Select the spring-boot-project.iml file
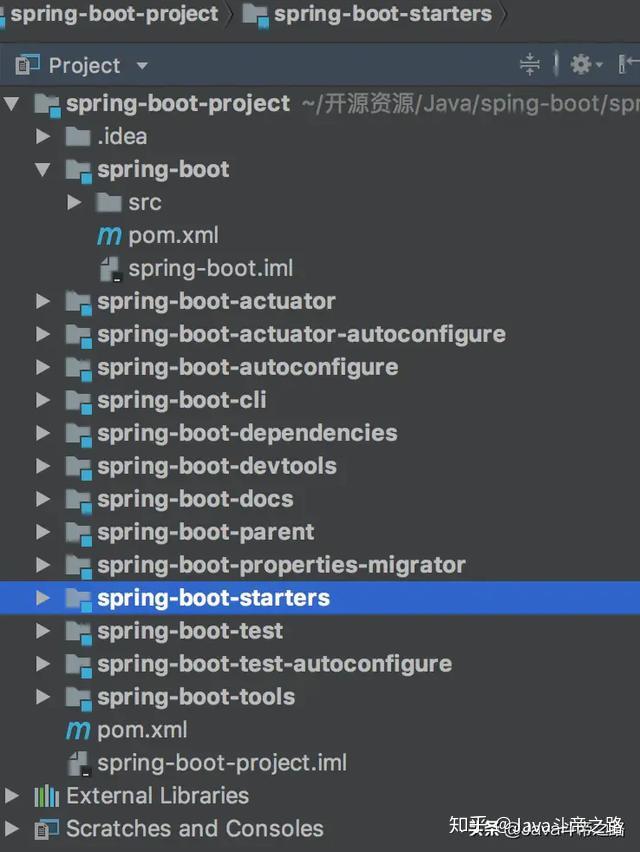Viewport: 640px width, 852px height. [x=222, y=763]
